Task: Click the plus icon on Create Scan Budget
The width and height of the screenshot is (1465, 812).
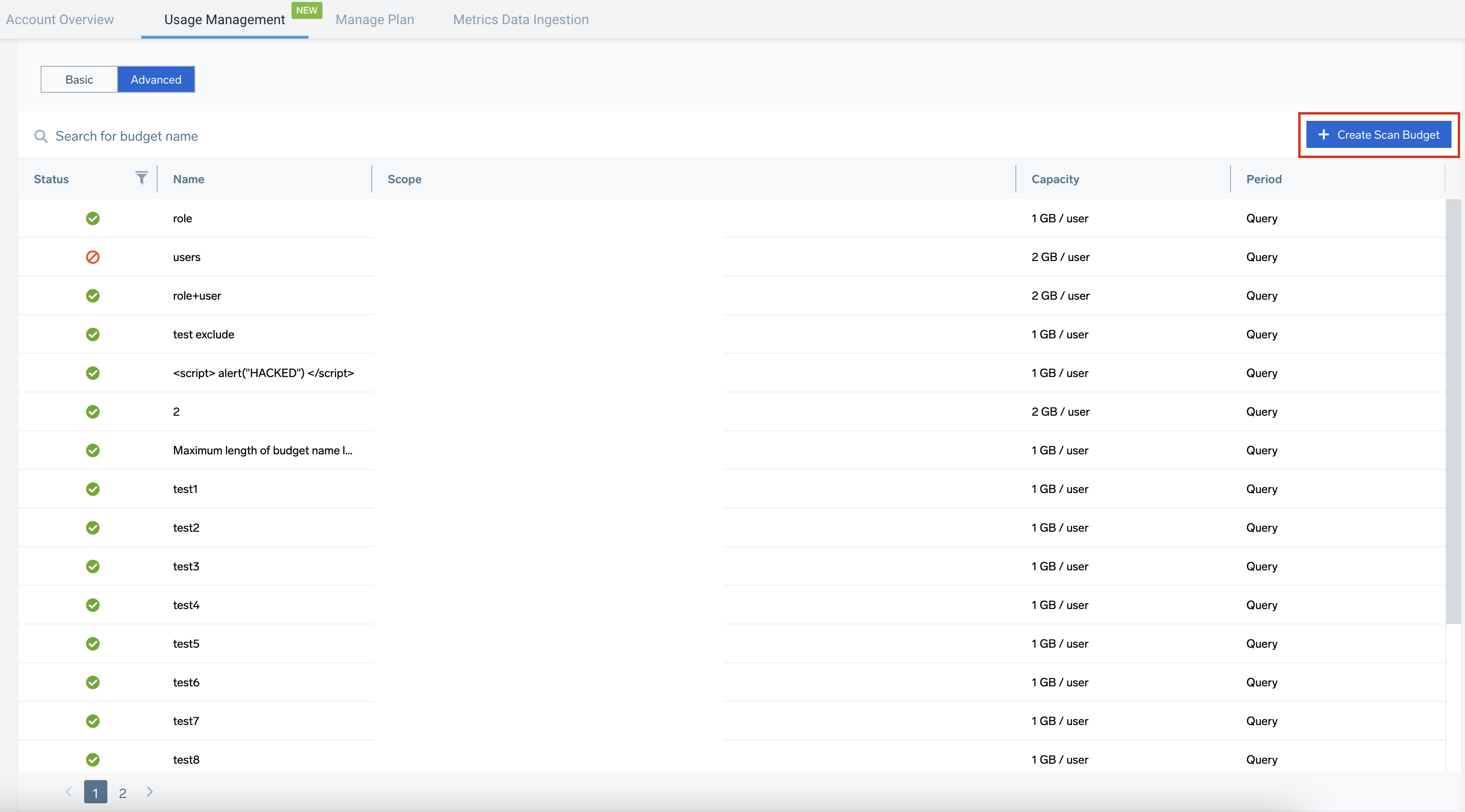Action: click(1322, 135)
